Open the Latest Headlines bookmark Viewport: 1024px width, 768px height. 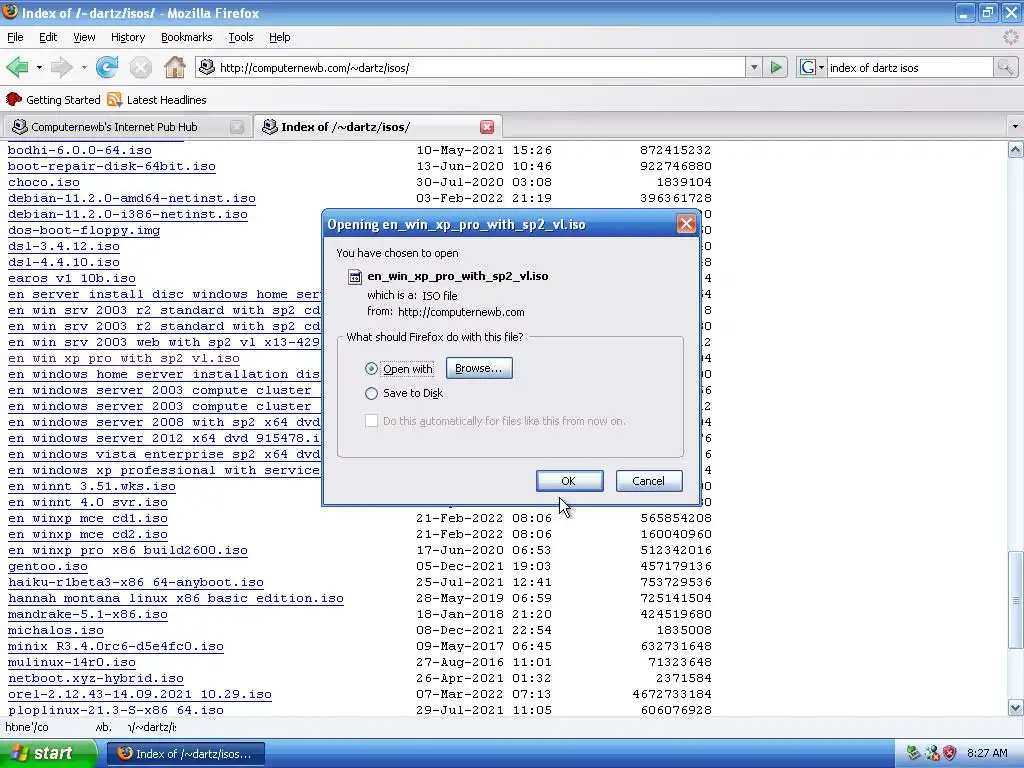pos(157,99)
